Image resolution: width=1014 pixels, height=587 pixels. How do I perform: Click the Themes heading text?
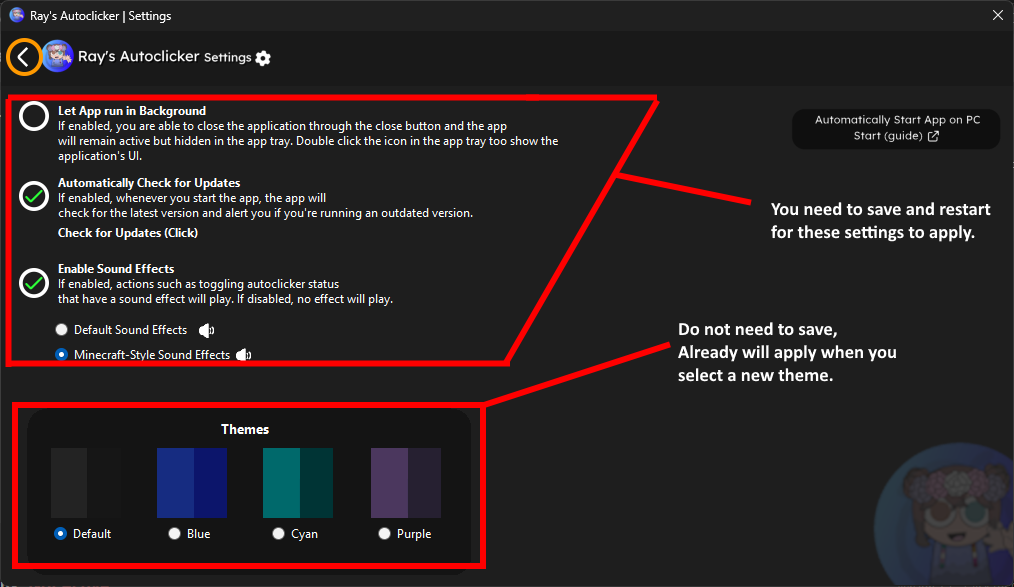(x=245, y=429)
